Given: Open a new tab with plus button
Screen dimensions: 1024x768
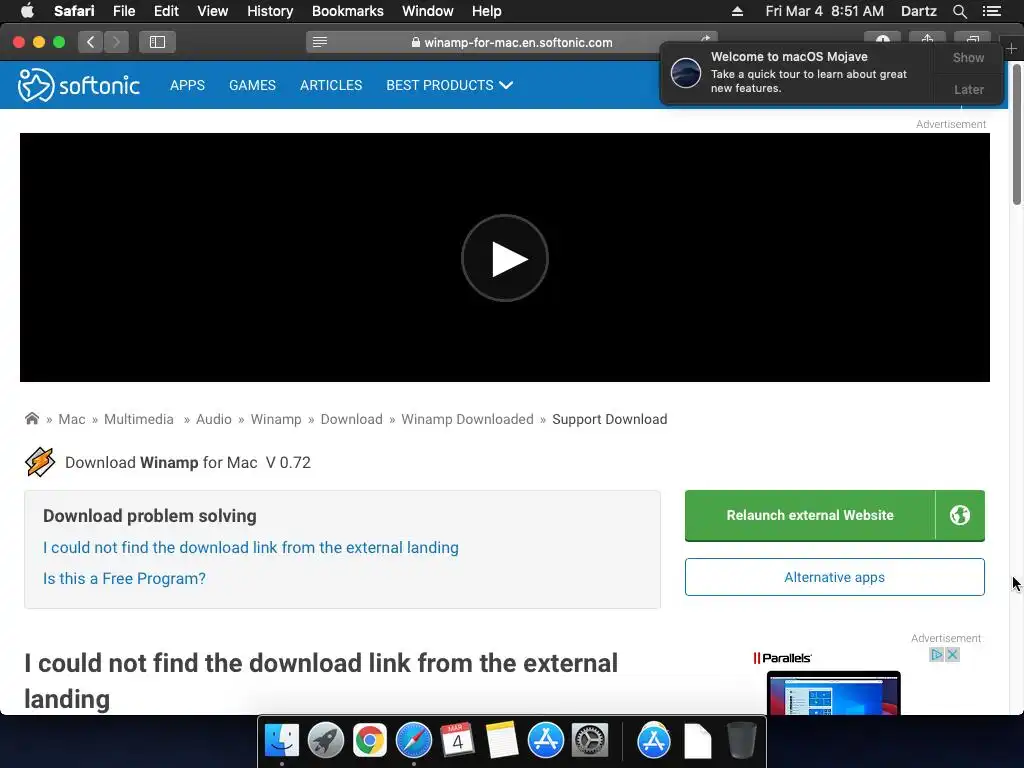Looking at the screenshot, I should tap(1012, 48).
